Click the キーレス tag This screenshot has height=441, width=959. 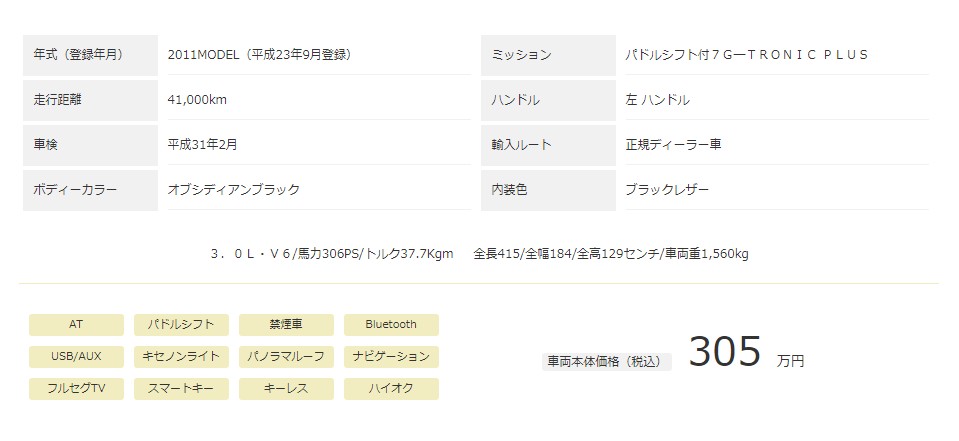click(286, 389)
